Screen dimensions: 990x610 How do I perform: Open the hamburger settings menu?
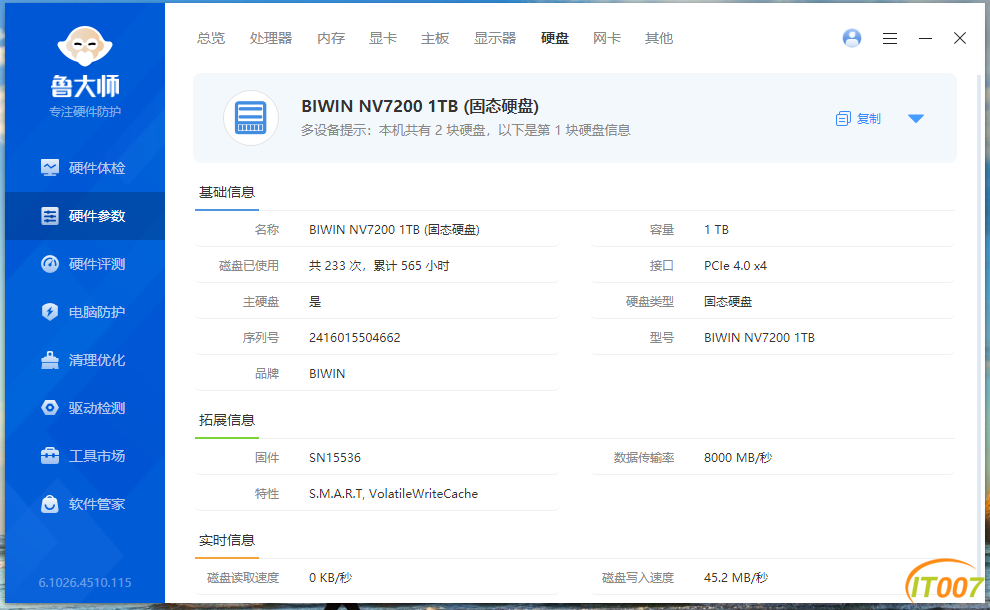(890, 37)
